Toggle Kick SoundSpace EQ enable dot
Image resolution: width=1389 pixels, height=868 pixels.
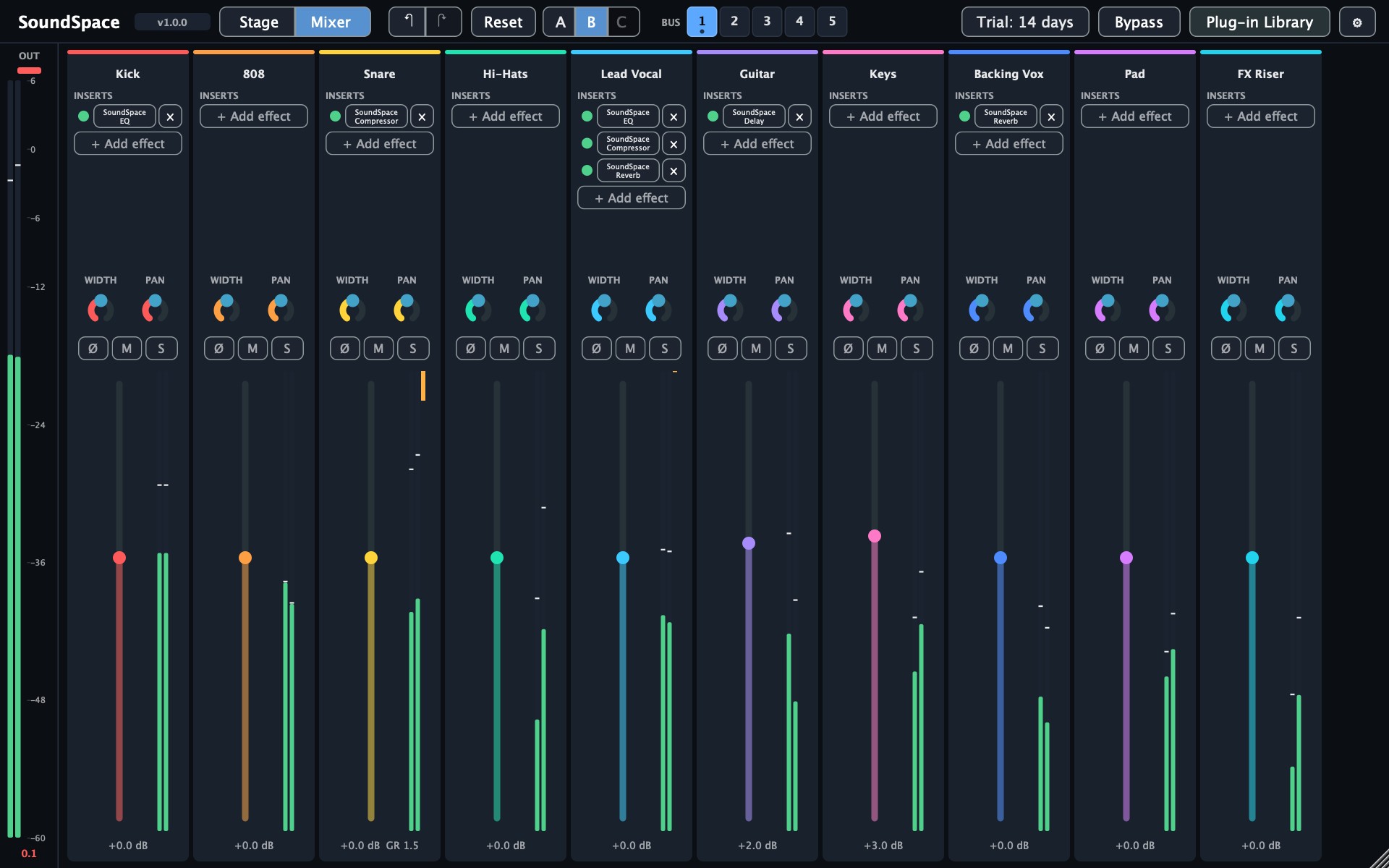83,116
